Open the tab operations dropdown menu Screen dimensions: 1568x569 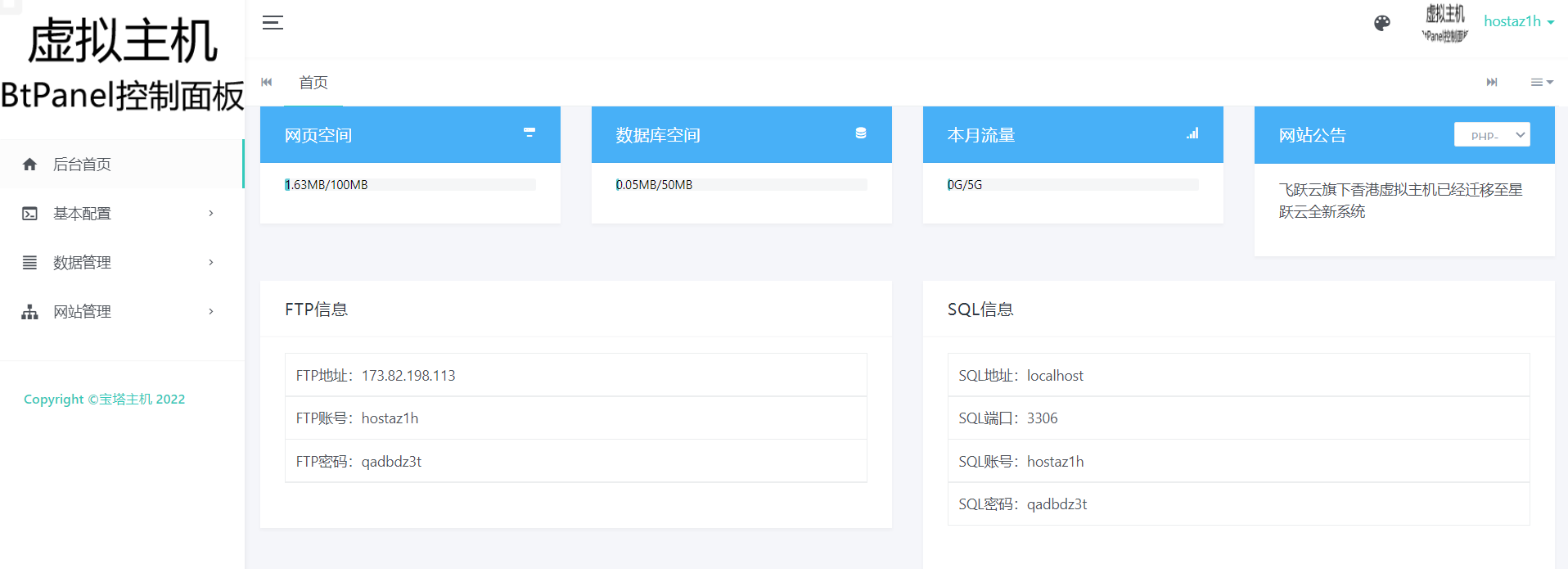pyautogui.click(x=1542, y=82)
